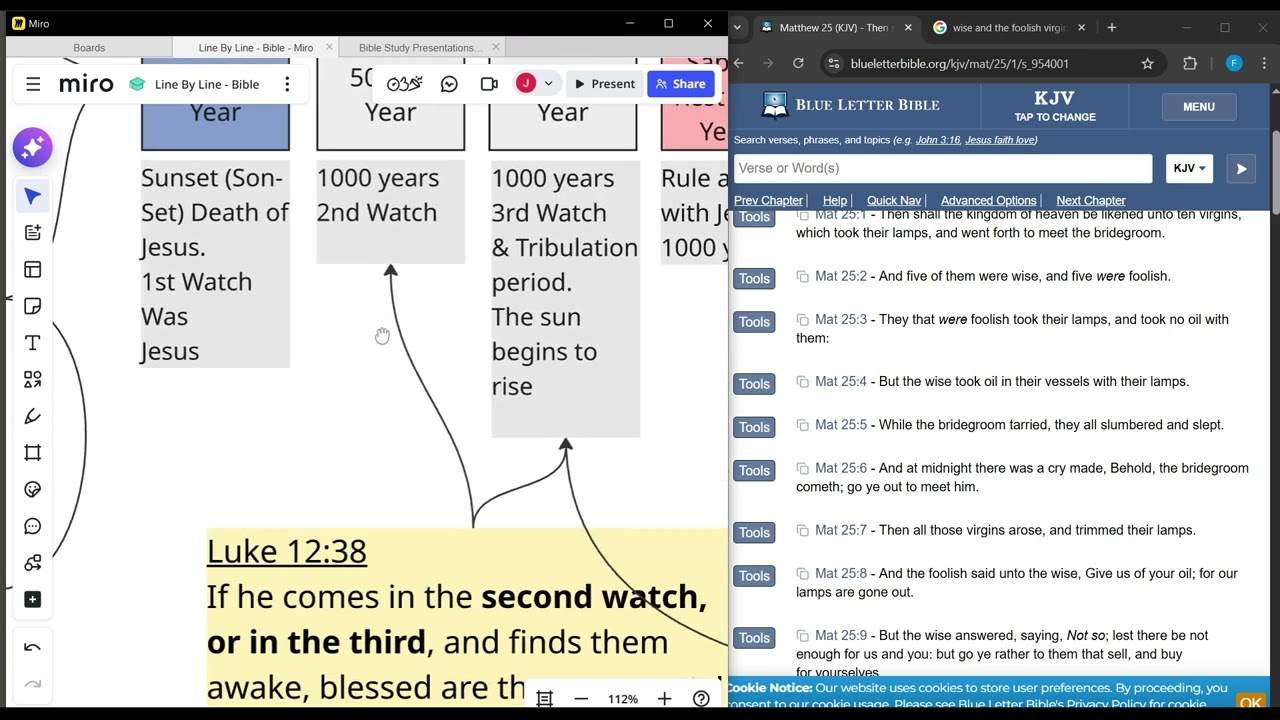The image size is (1280, 720).
Task: Zoom out with minus button in Miro
Action: (581, 699)
